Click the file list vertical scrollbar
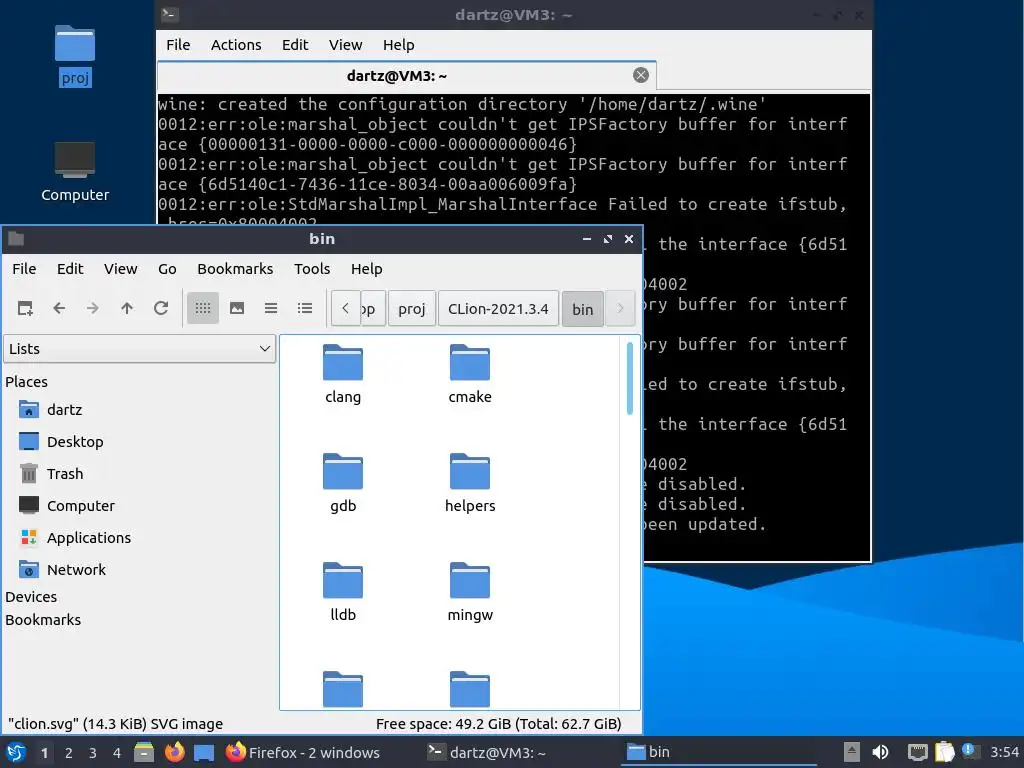 pos(630,378)
